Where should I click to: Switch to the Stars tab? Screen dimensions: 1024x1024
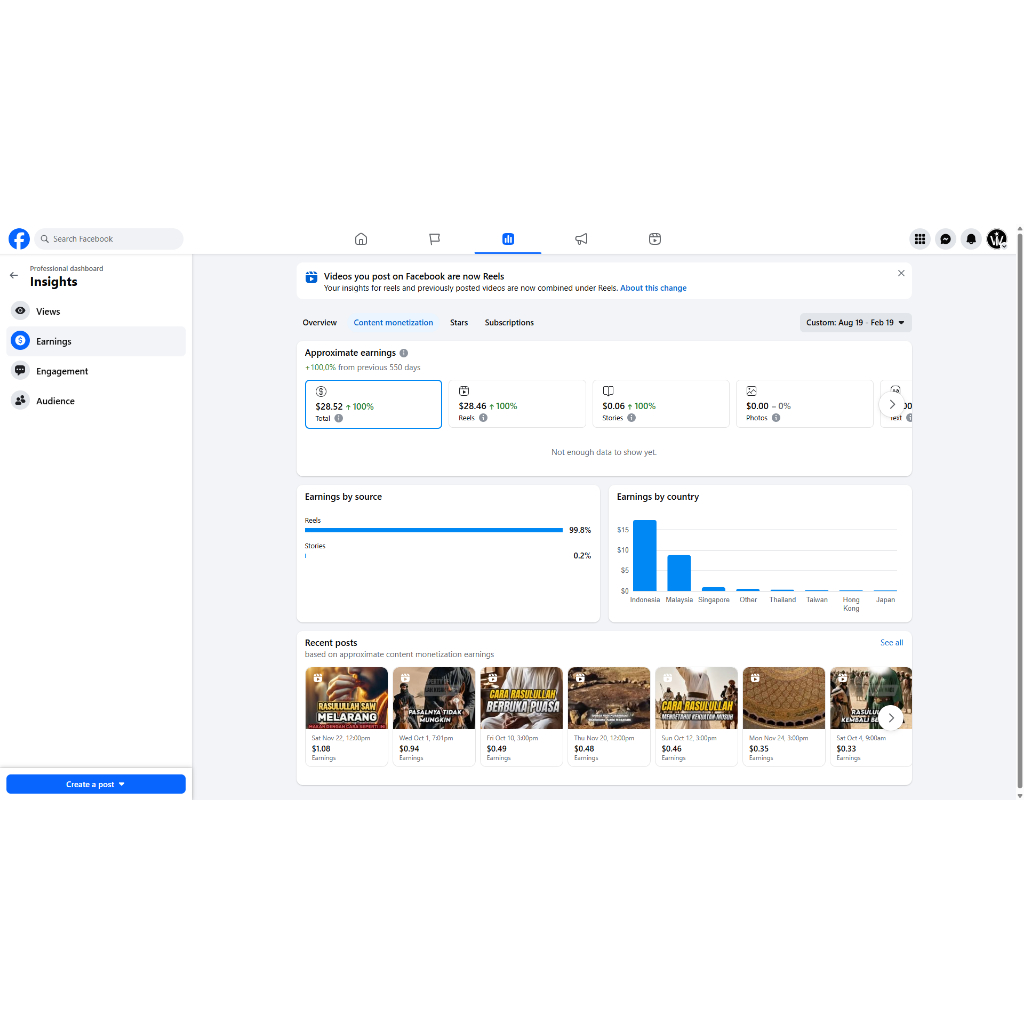point(459,323)
